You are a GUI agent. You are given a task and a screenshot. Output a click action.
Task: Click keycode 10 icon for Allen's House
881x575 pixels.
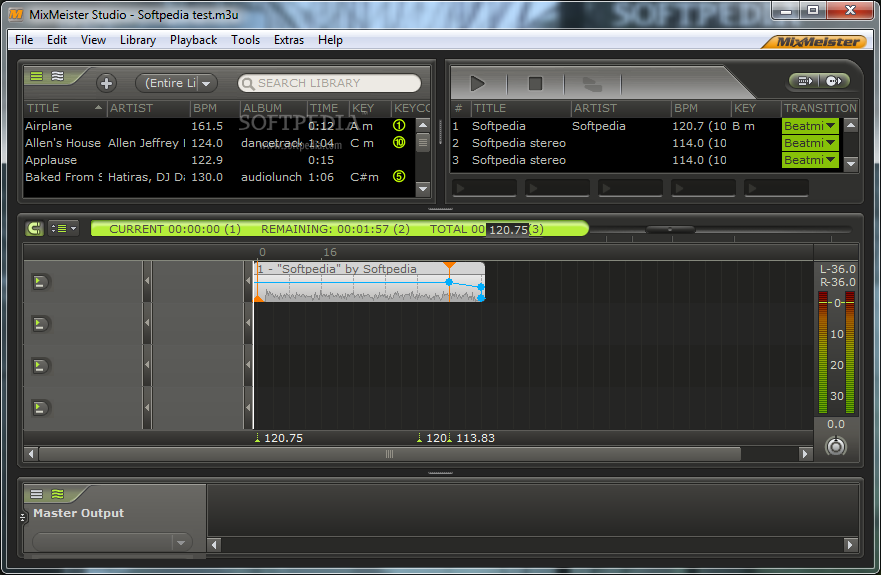coord(399,142)
